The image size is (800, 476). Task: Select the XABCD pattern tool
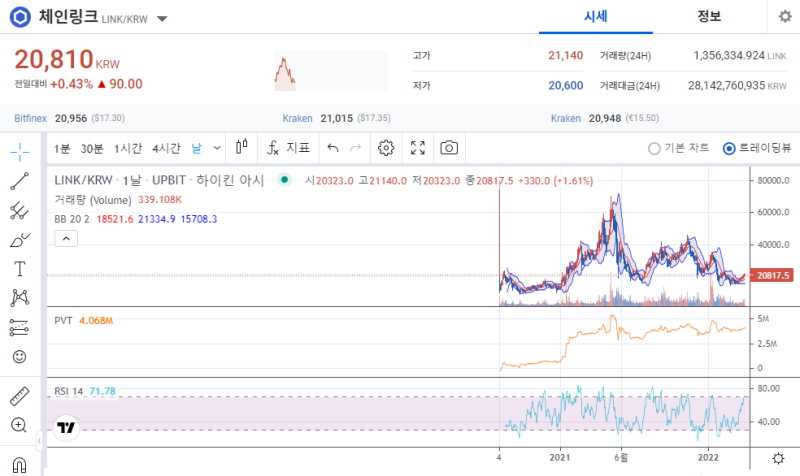(19, 297)
